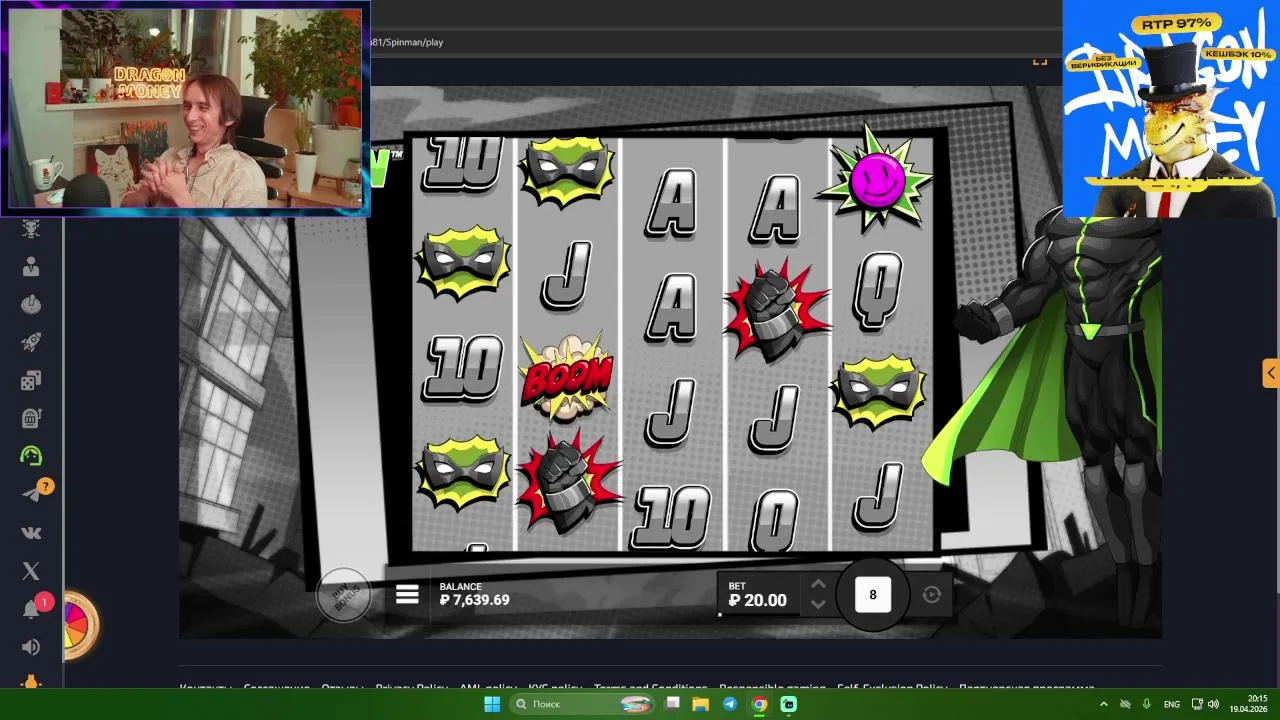Select the pink smiley star symbol
The image size is (1280, 720).
tap(877, 181)
